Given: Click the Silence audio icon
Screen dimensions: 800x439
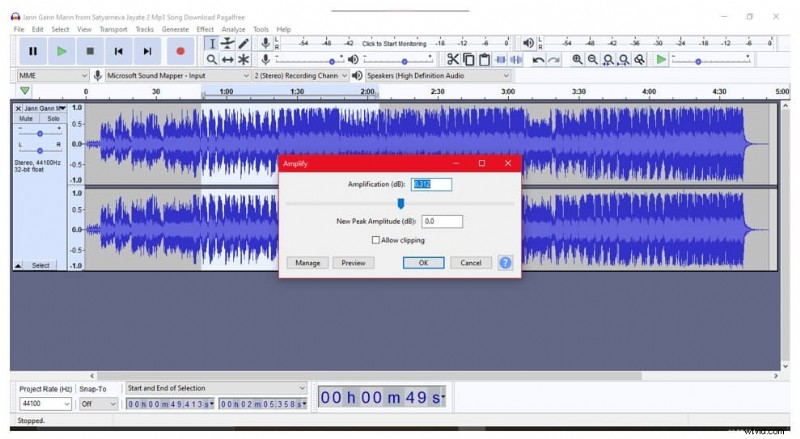Looking at the screenshot, I should tap(516, 60).
